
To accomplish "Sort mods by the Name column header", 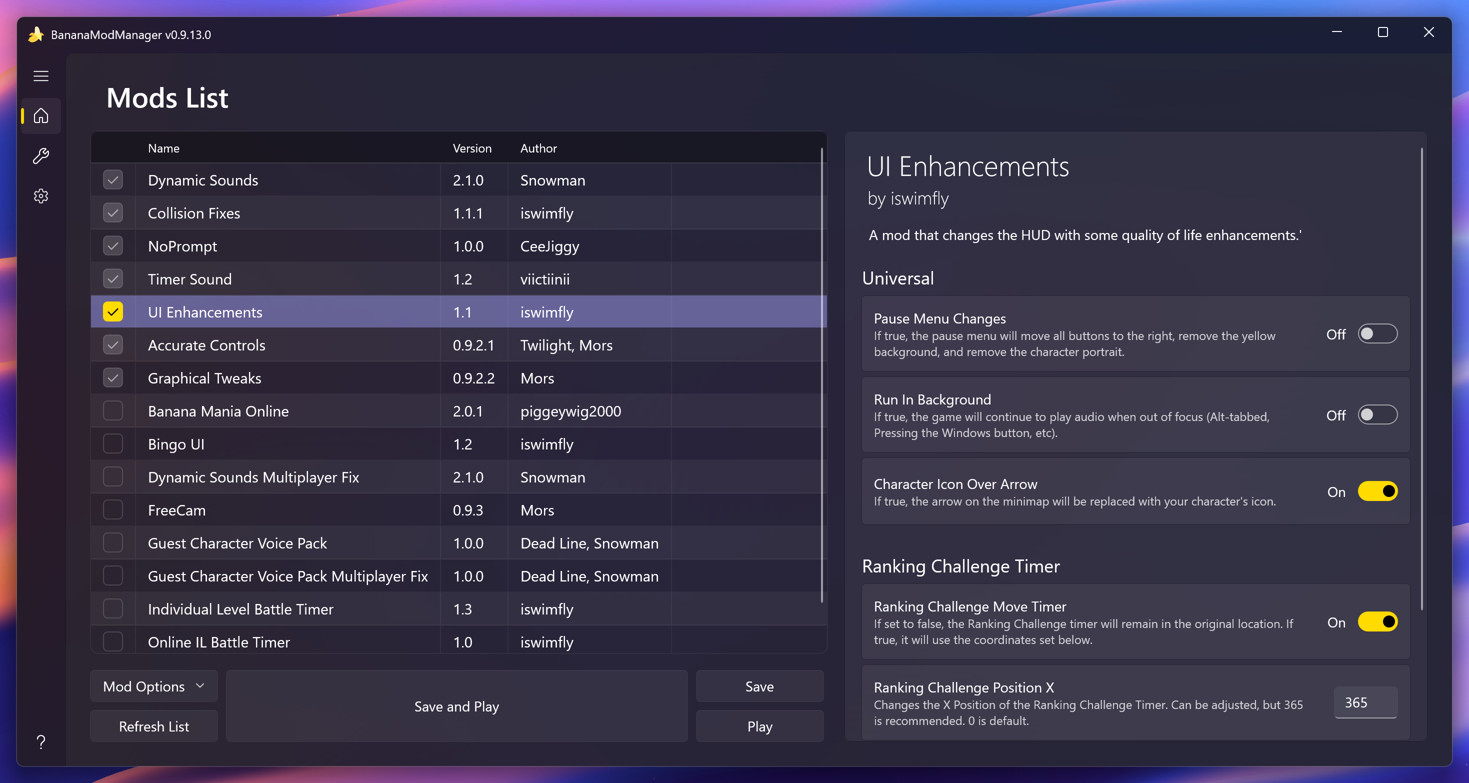I will point(164,148).
